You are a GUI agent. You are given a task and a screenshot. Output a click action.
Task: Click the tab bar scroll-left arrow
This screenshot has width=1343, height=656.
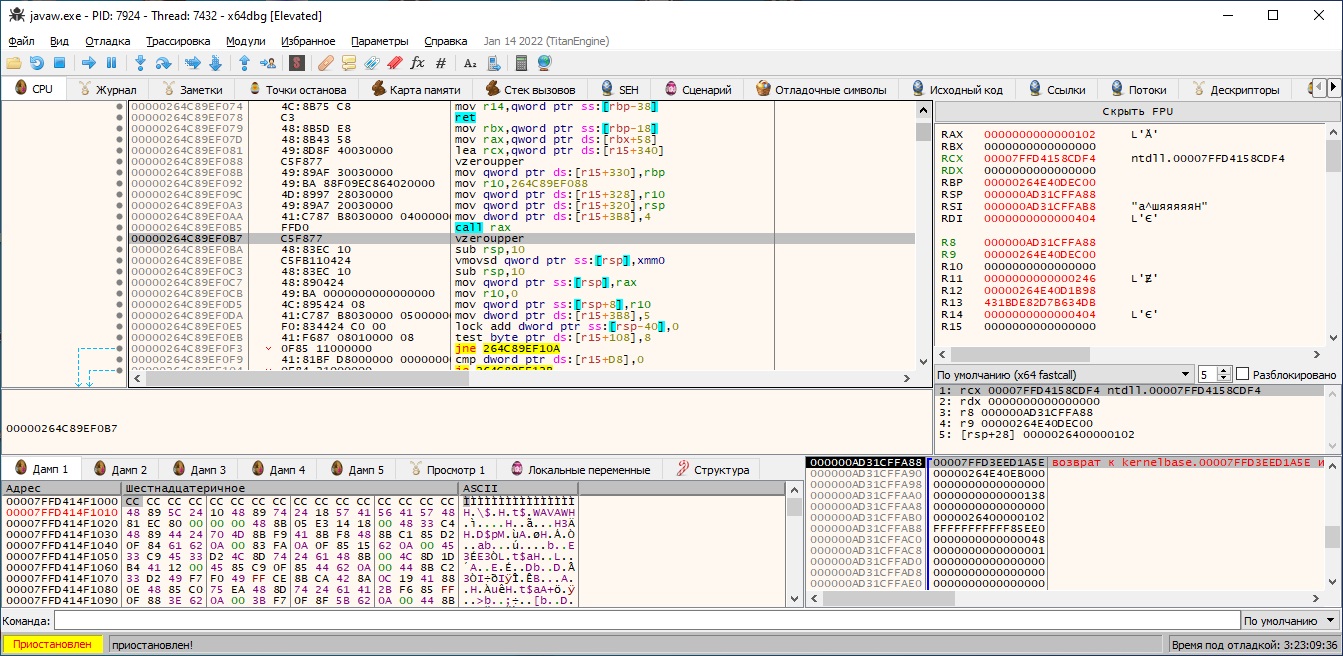(1317, 88)
